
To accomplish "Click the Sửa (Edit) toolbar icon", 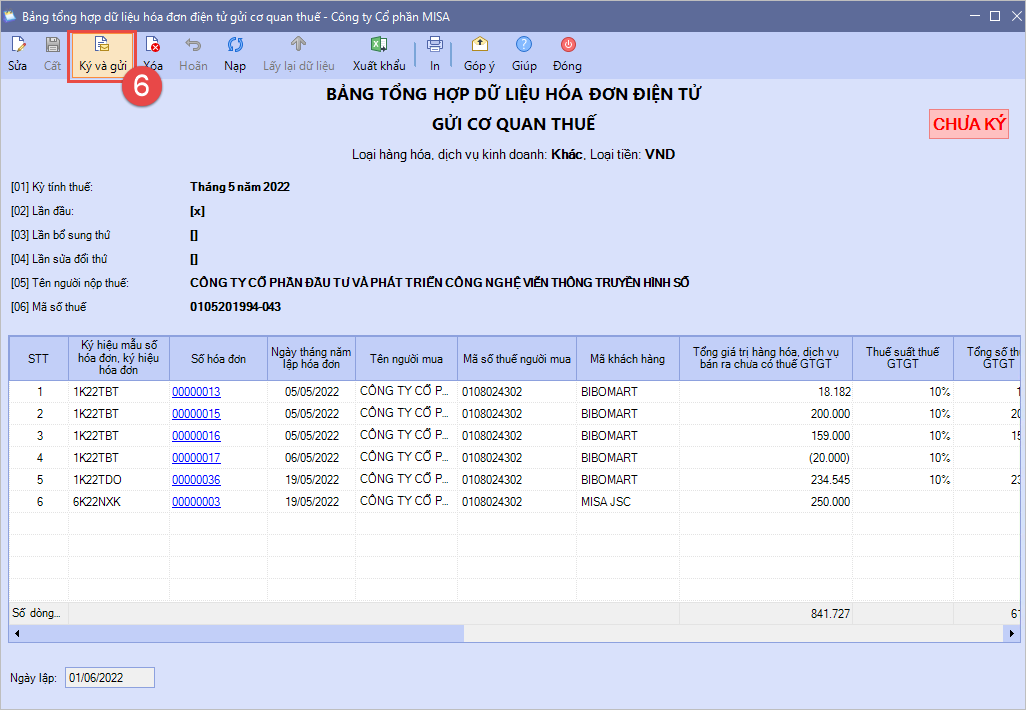I will pyautogui.click(x=18, y=53).
